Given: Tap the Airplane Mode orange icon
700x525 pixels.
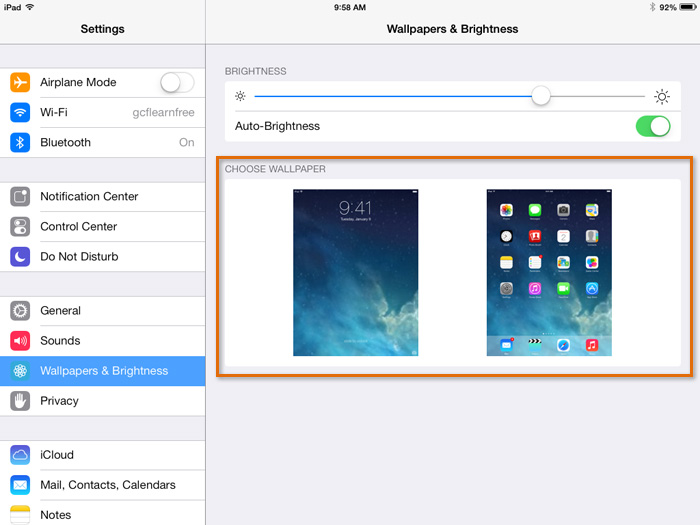Looking at the screenshot, I should click(20, 82).
